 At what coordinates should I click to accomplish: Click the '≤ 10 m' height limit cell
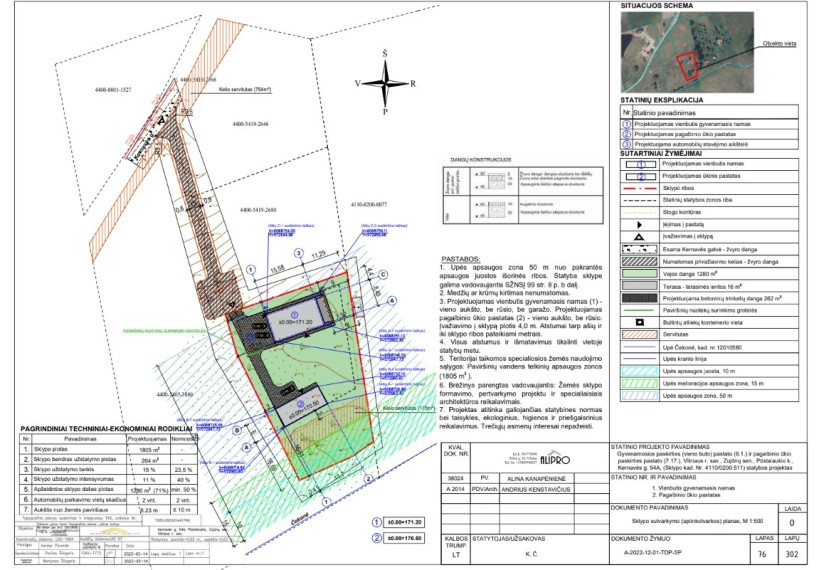click(x=184, y=510)
